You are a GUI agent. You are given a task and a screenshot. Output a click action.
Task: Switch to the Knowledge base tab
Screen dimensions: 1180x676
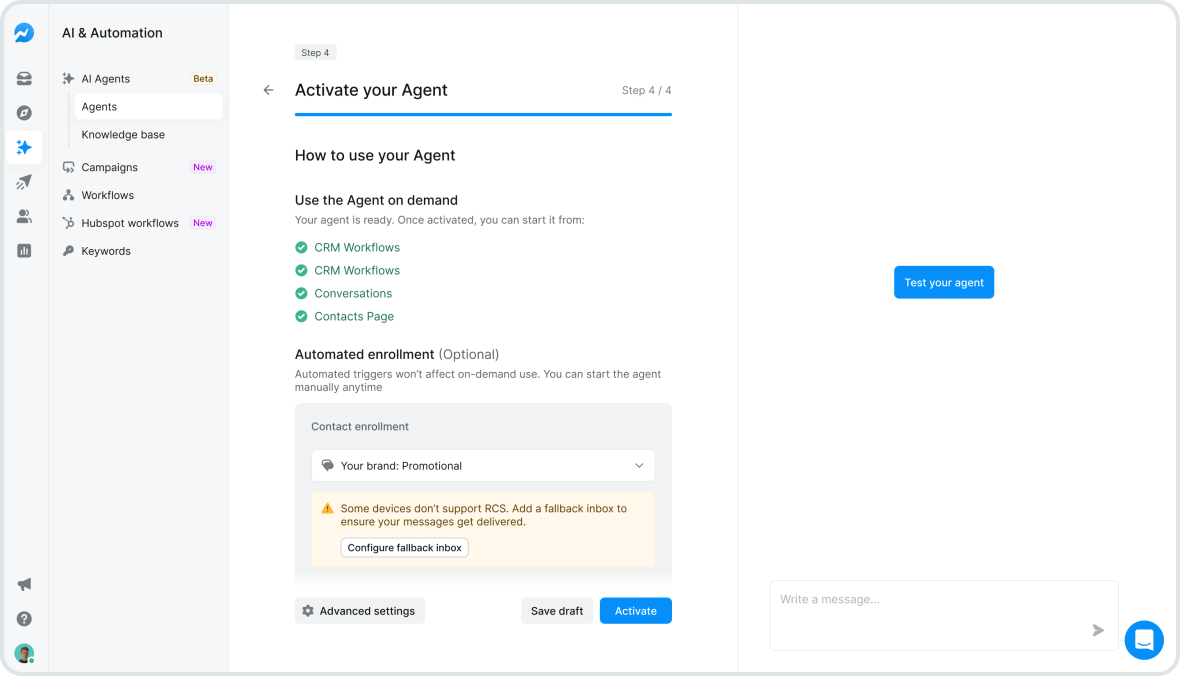coord(123,134)
